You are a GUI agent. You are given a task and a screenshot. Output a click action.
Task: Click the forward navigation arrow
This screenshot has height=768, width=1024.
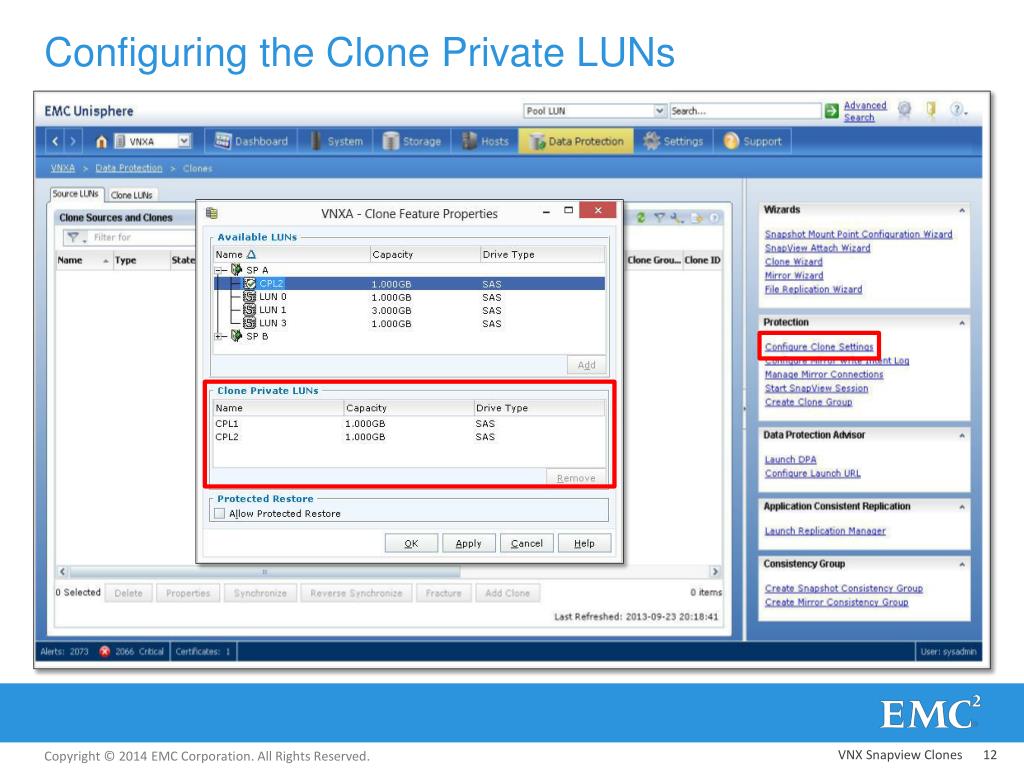(73, 141)
